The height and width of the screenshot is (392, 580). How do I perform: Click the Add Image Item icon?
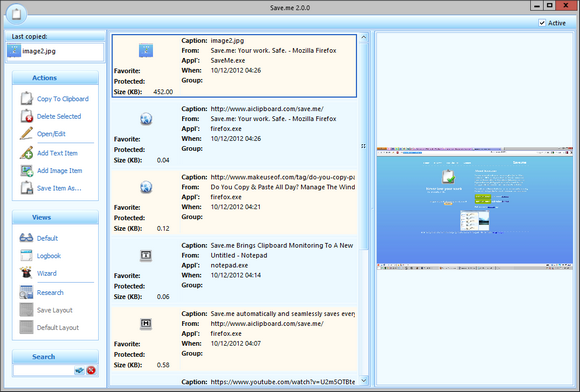tap(27, 170)
